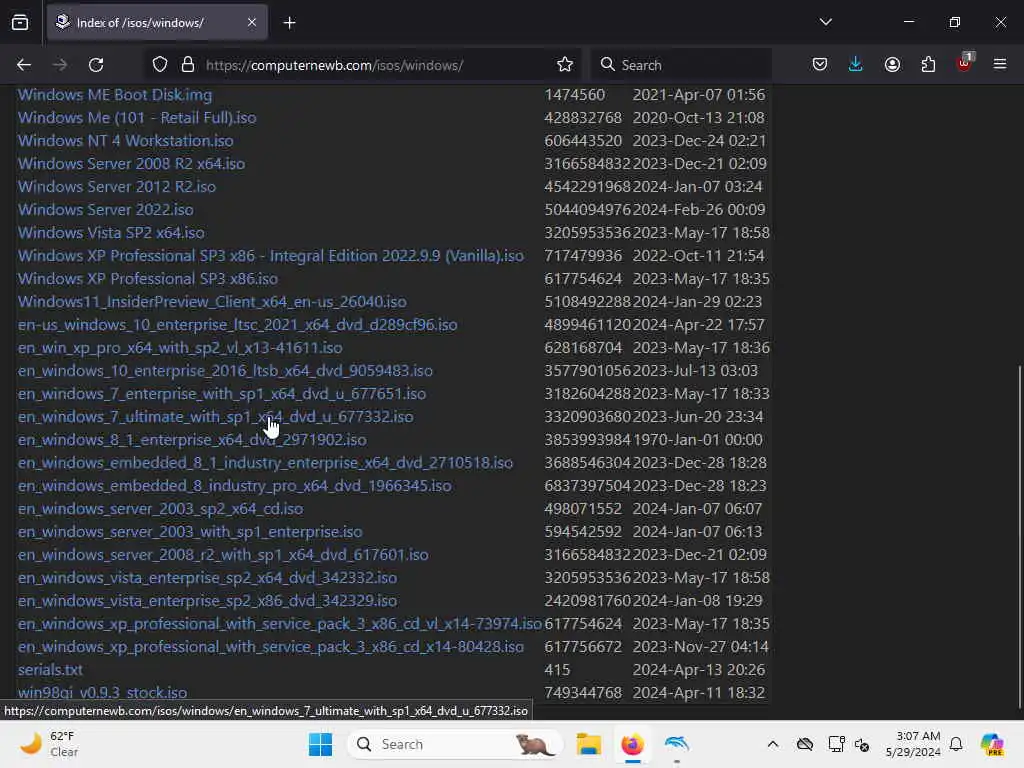View site security padlock info

(188, 65)
